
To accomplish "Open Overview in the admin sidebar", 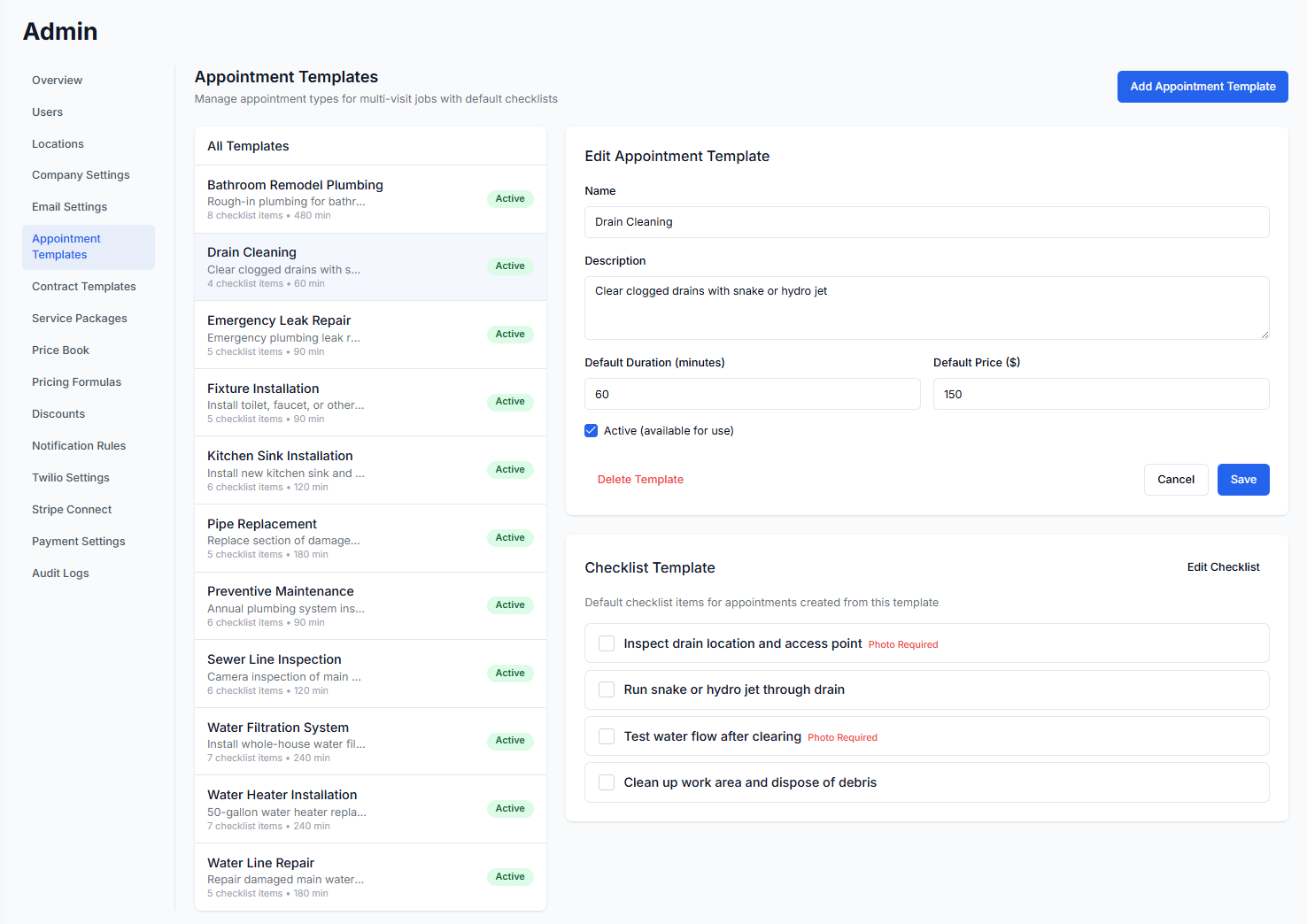I will (x=89, y=81).
